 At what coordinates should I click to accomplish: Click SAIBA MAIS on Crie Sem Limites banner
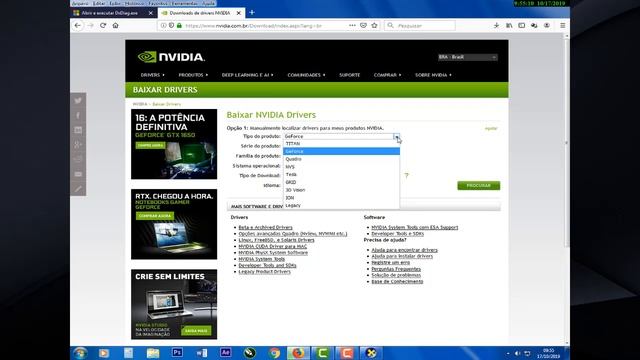(196, 331)
